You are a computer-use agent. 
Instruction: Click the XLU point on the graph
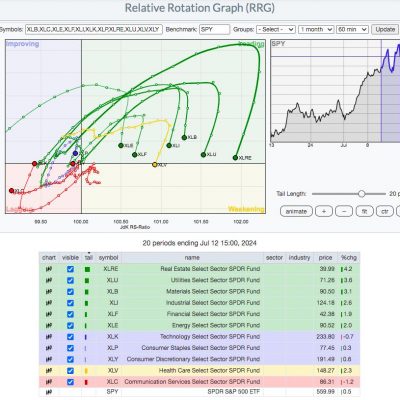(x=203, y=155)
